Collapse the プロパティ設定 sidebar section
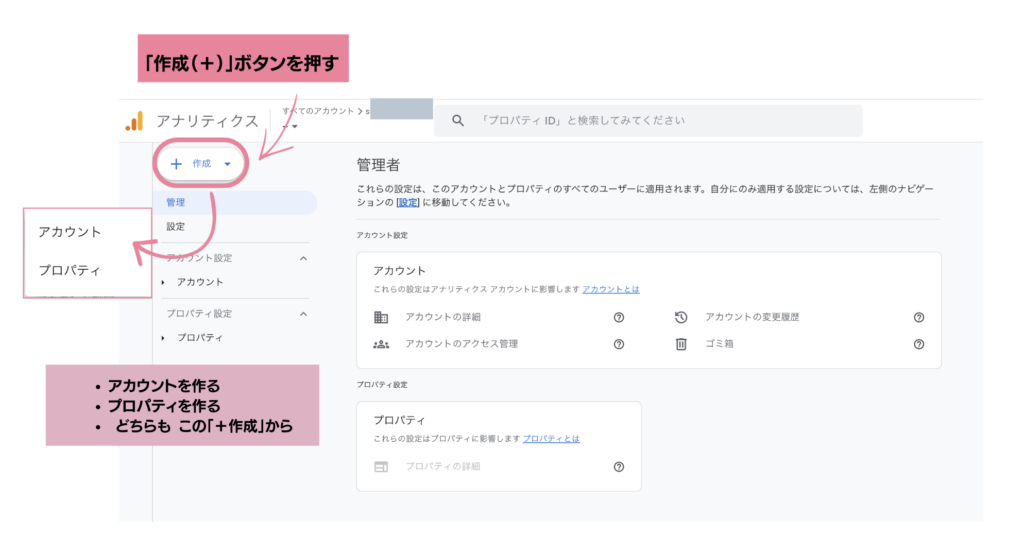The image size is (1024, 554). tap(304, 314)
